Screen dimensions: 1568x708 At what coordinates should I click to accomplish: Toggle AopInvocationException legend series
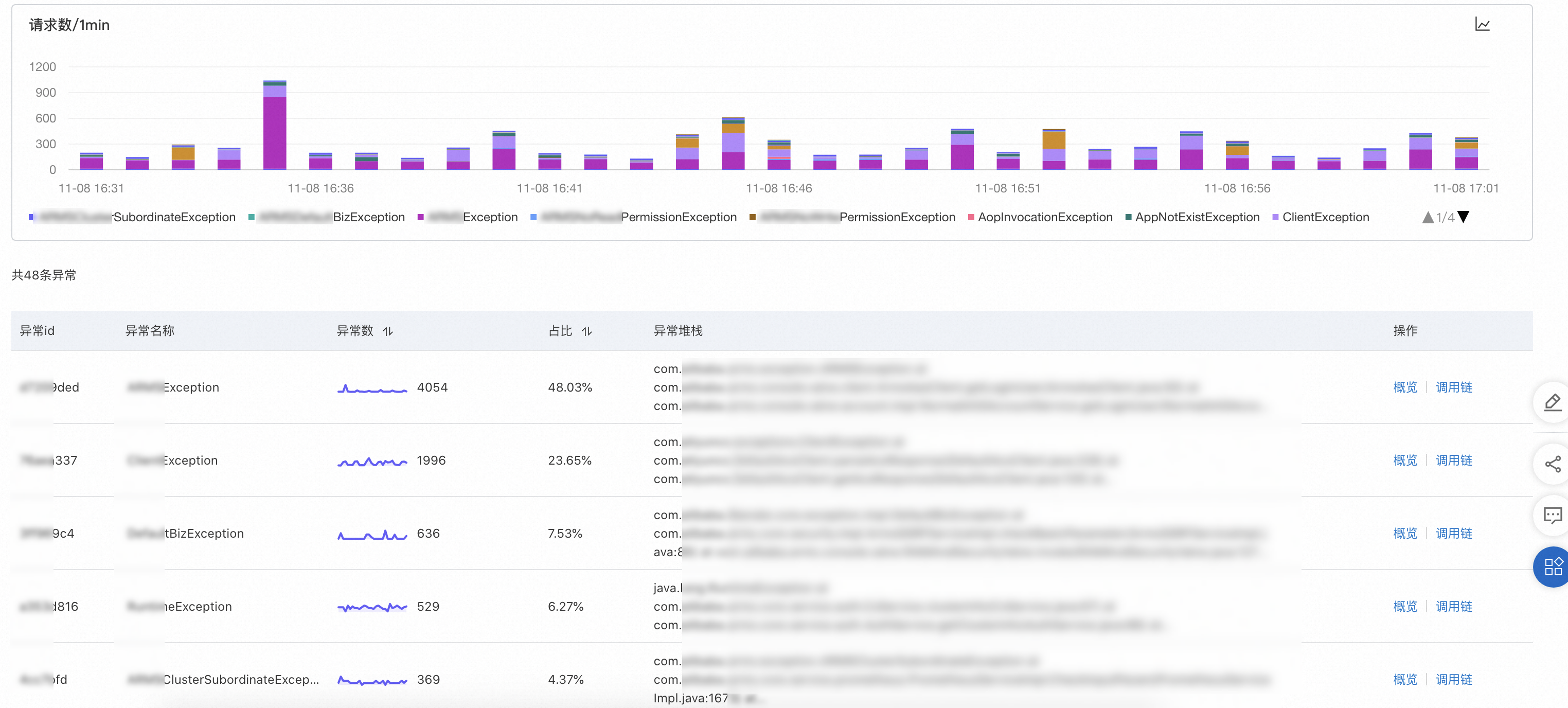pos(1044,217)
